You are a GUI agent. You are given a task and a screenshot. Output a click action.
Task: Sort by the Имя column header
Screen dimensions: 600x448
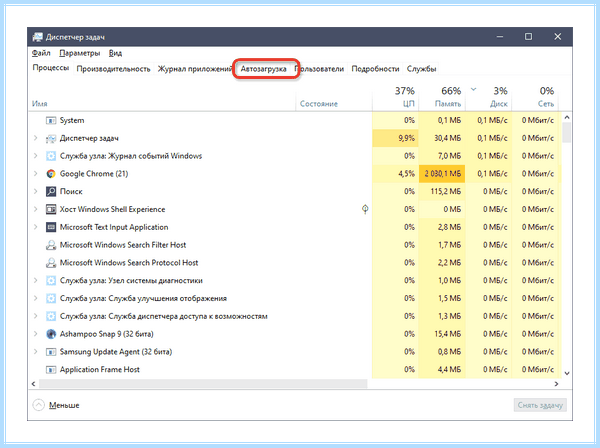pos(162,98)
